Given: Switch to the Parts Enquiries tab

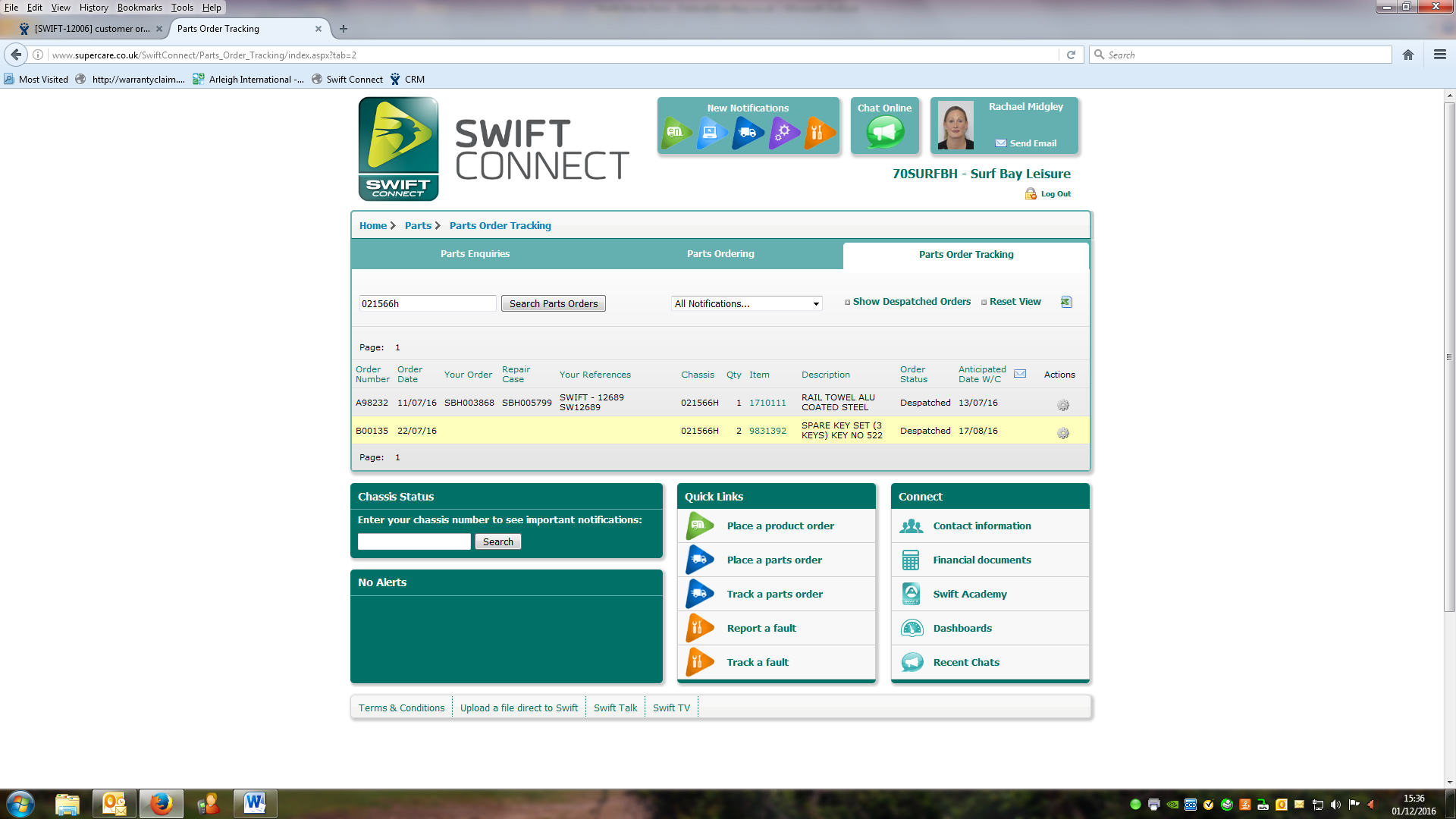Looking at the screenshot, I should click(x=475, y=254).
